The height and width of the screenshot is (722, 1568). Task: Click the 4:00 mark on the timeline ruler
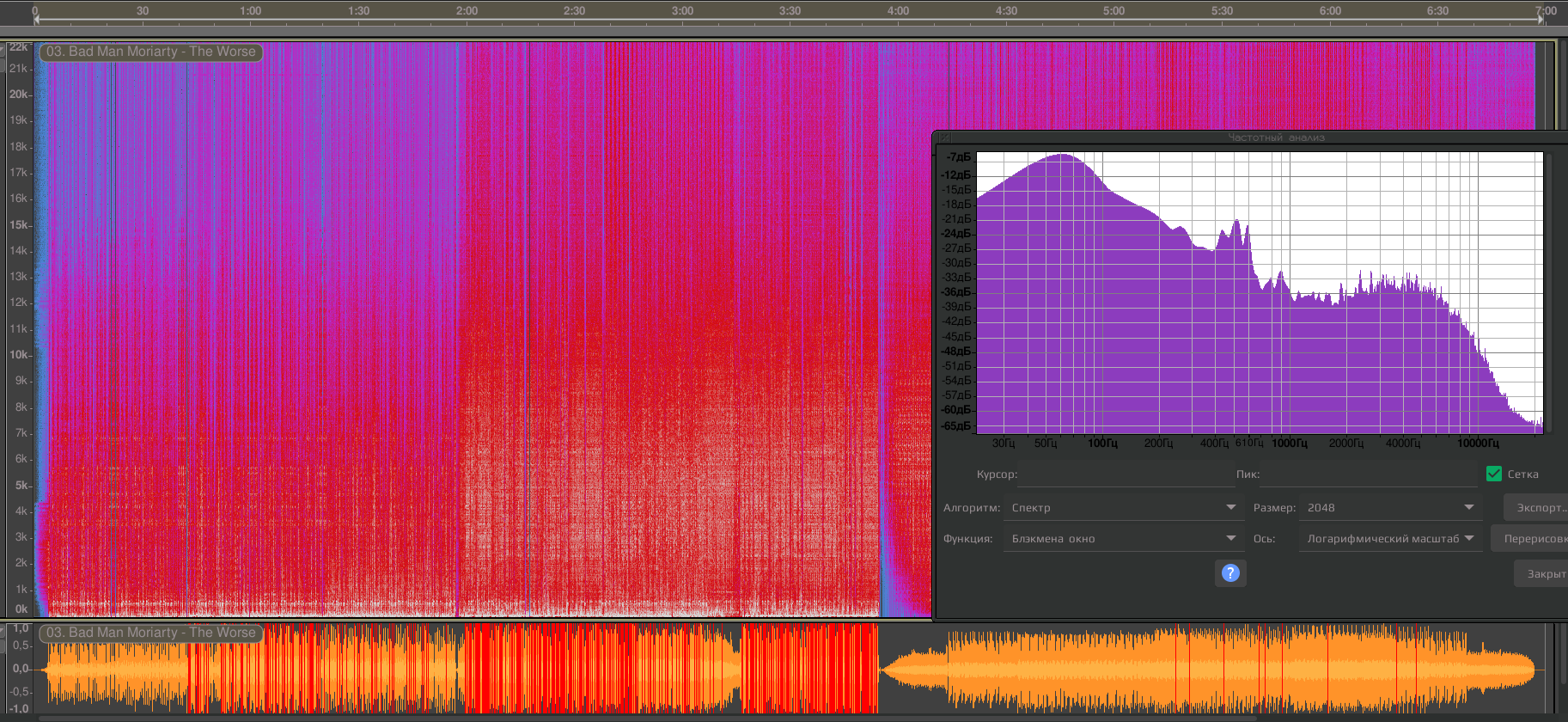898,11
